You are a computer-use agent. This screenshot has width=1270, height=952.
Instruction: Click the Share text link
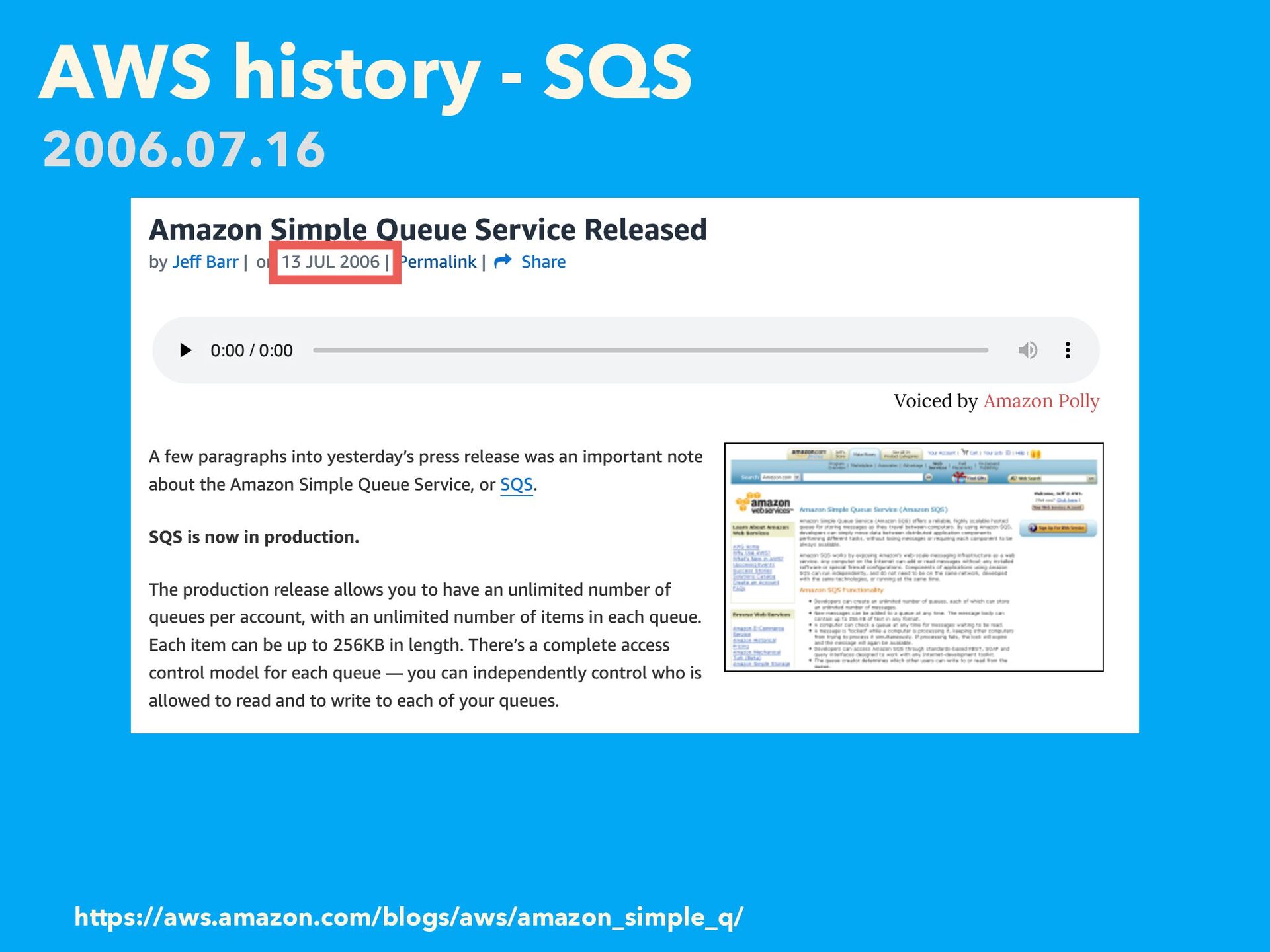click(543, 262)
